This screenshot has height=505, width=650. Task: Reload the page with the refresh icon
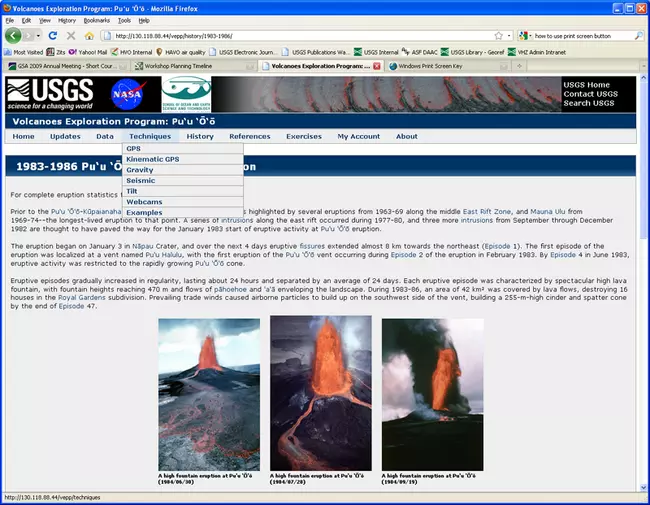pos(53,36)
